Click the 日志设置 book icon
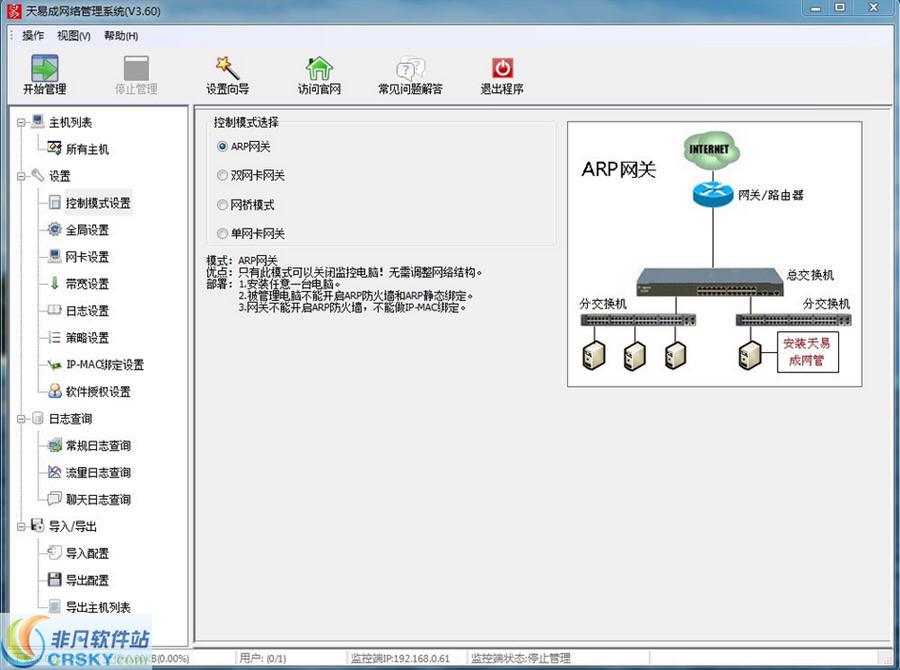Viewport: 900px width, 670px height. point(55,310)
